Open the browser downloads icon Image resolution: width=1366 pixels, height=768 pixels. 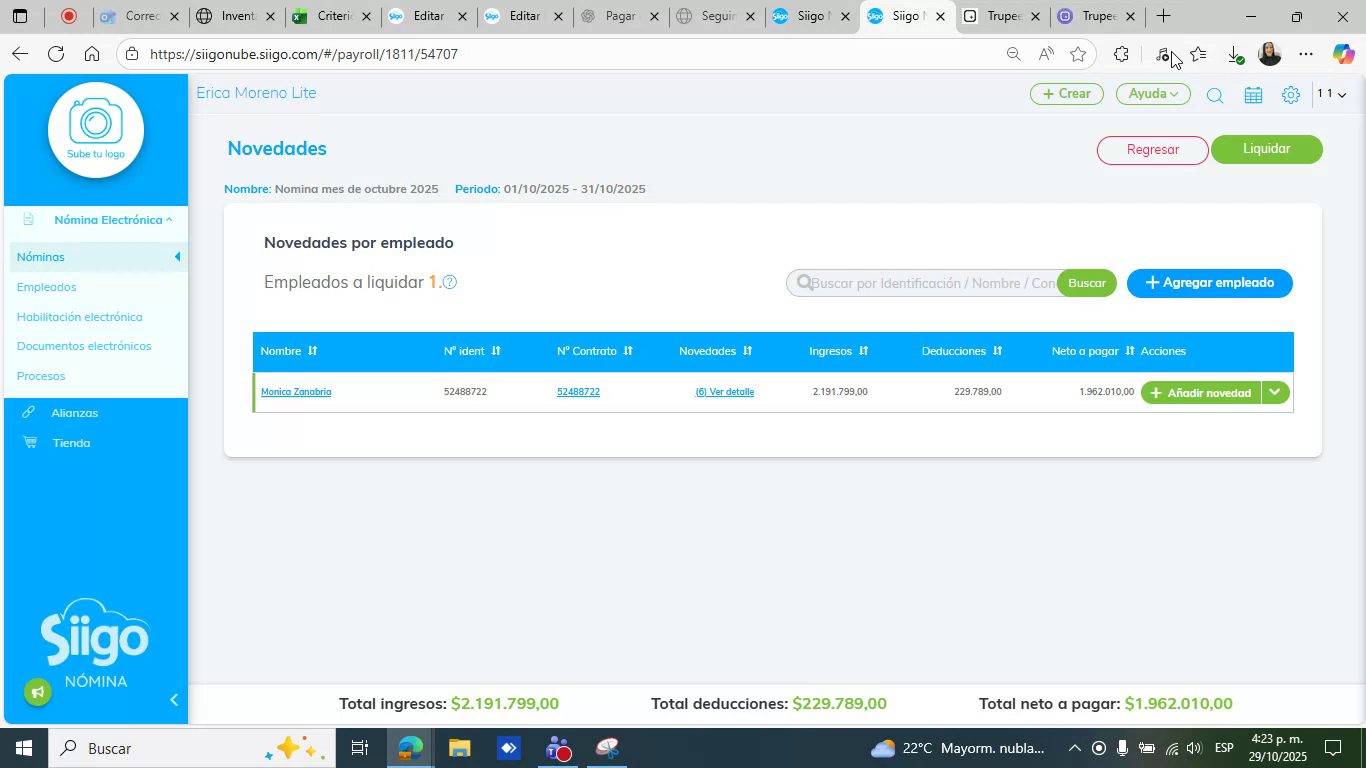1235,54
